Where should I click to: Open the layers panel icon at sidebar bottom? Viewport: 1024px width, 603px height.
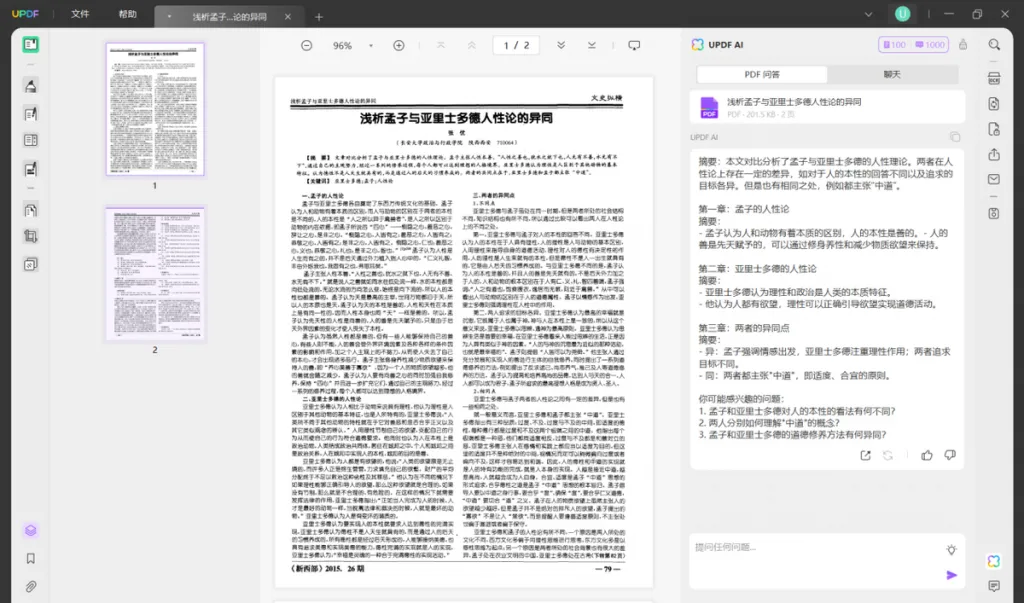coord(31,530)
